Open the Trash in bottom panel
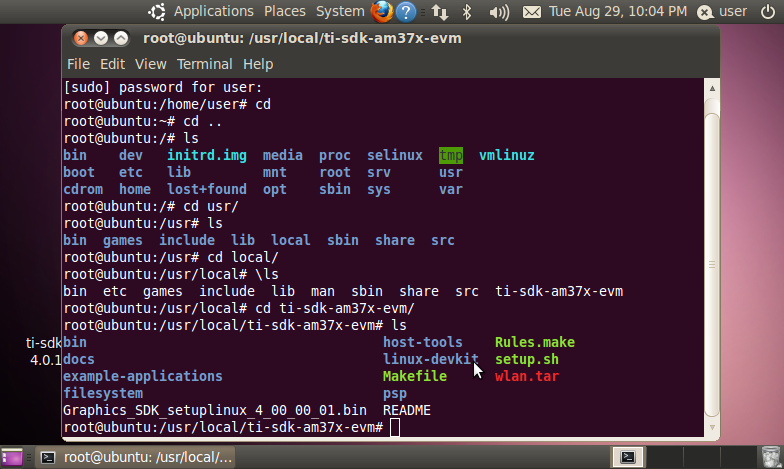Image resolution: width=784 pixels, height=469 pixels. pyautogui.click(x=770, y=457)
